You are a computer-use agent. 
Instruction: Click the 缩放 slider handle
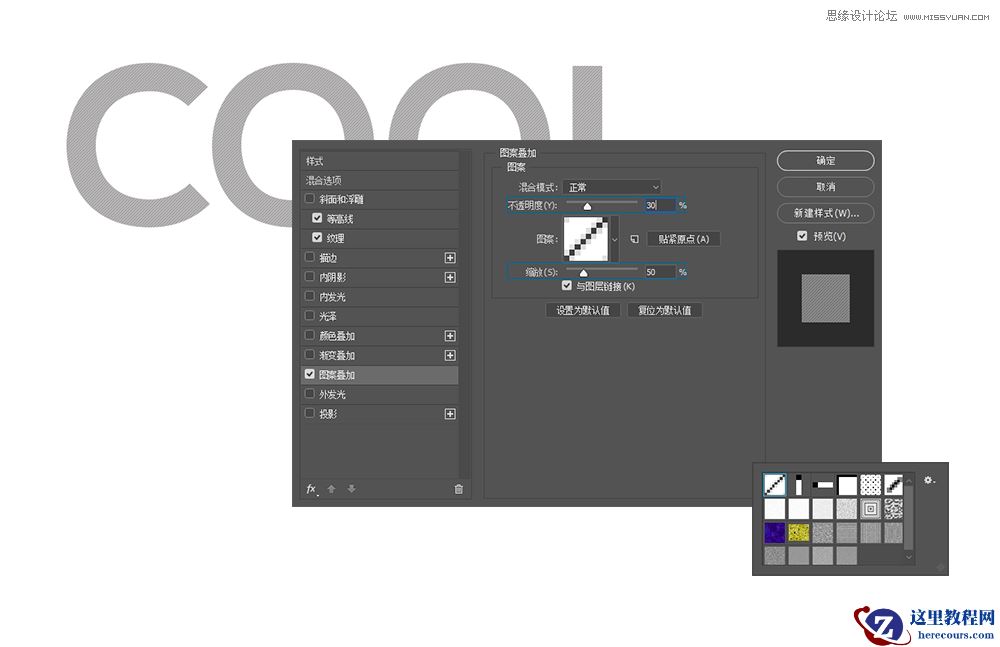tap(584, 273)
